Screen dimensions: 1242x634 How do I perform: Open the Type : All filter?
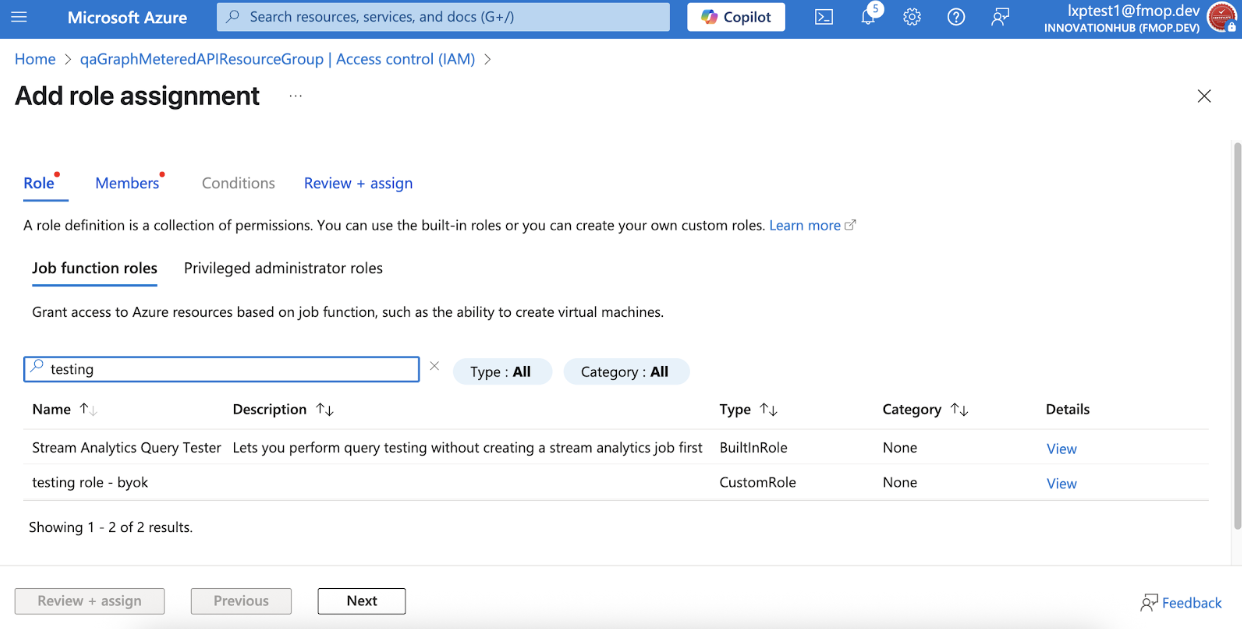[500, 371]
